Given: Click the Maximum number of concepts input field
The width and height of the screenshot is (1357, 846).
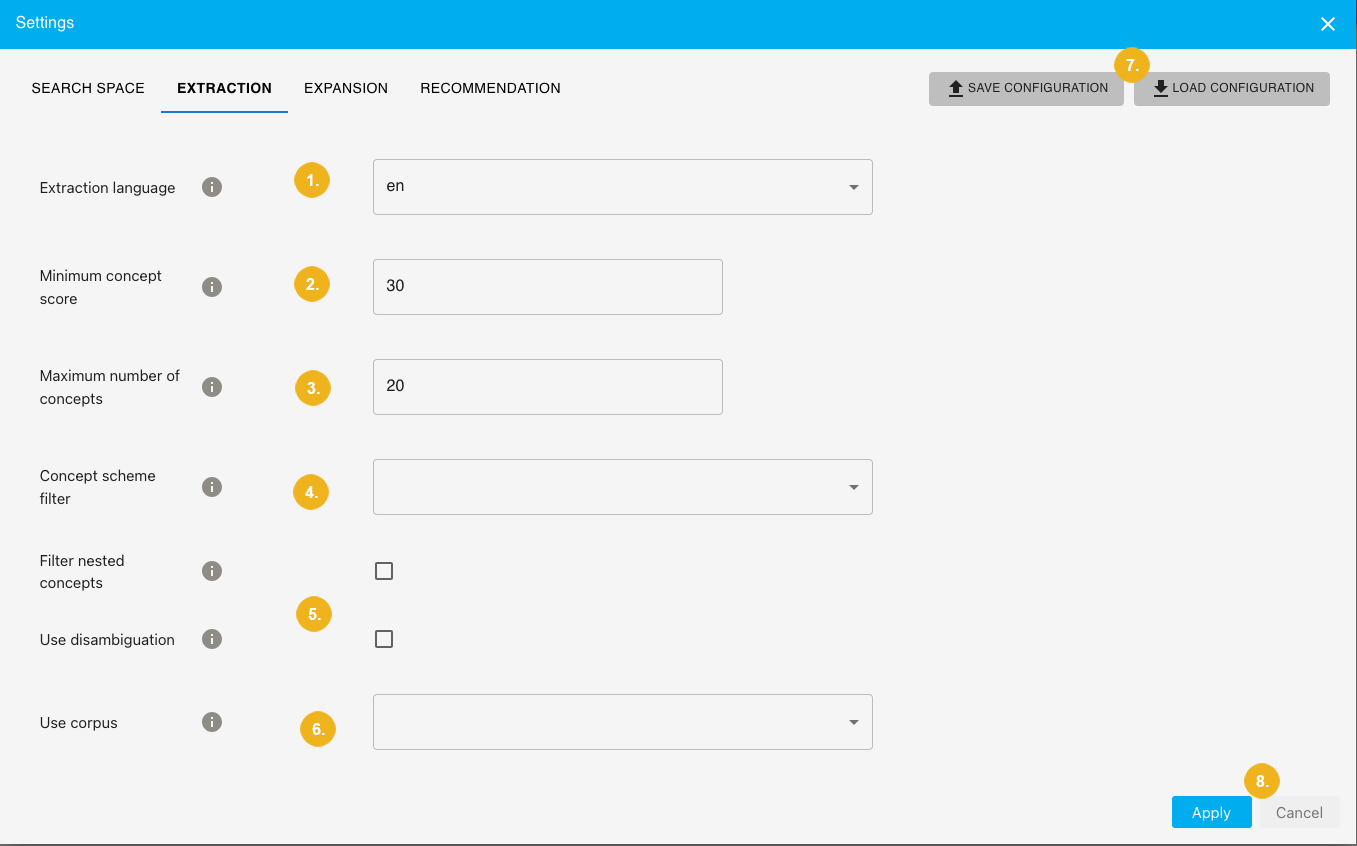Looking at the screenshot, I should [547, 387].
